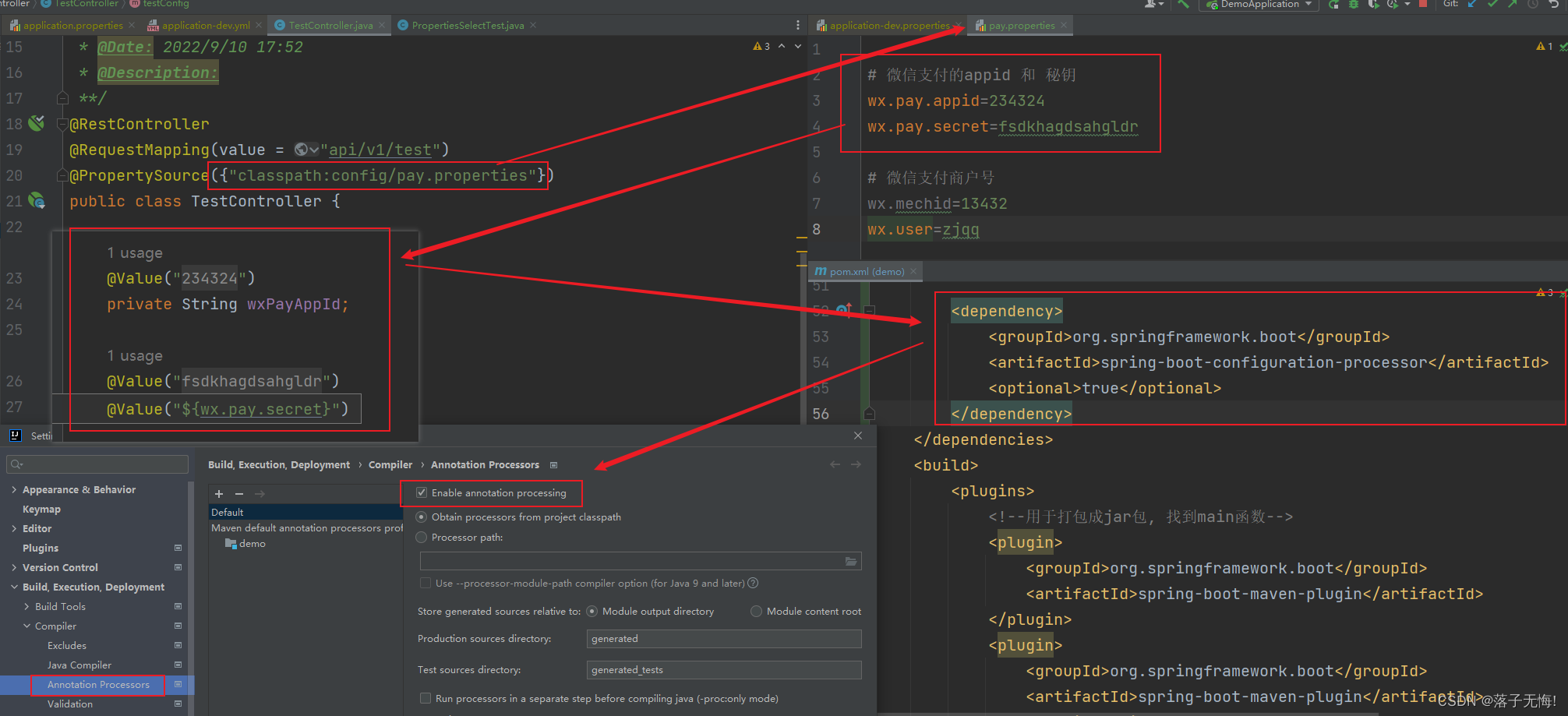Click the editor tabs more options icon
The height and width of the screenshot is (716, 1568).
point(797,25)
